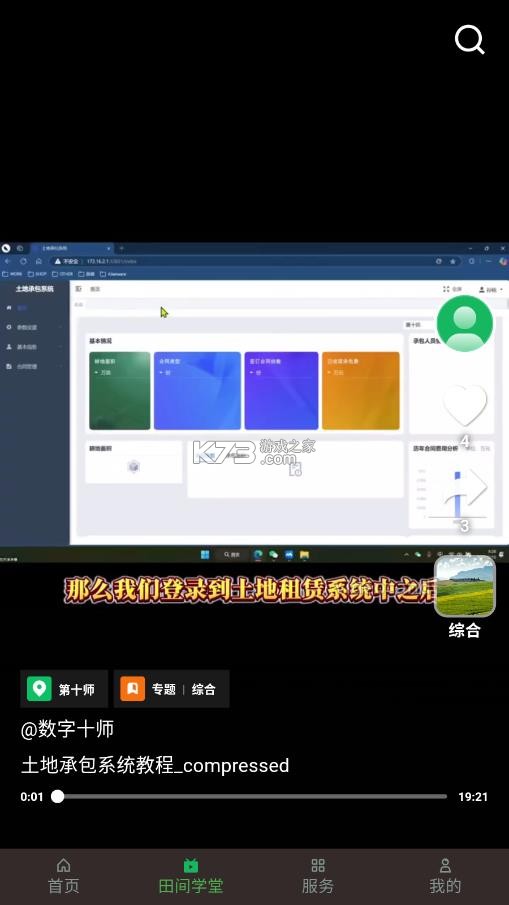Click the video progress slider handle
The image size is (509, 905).
pyautogui.click(x=57, y=796)
